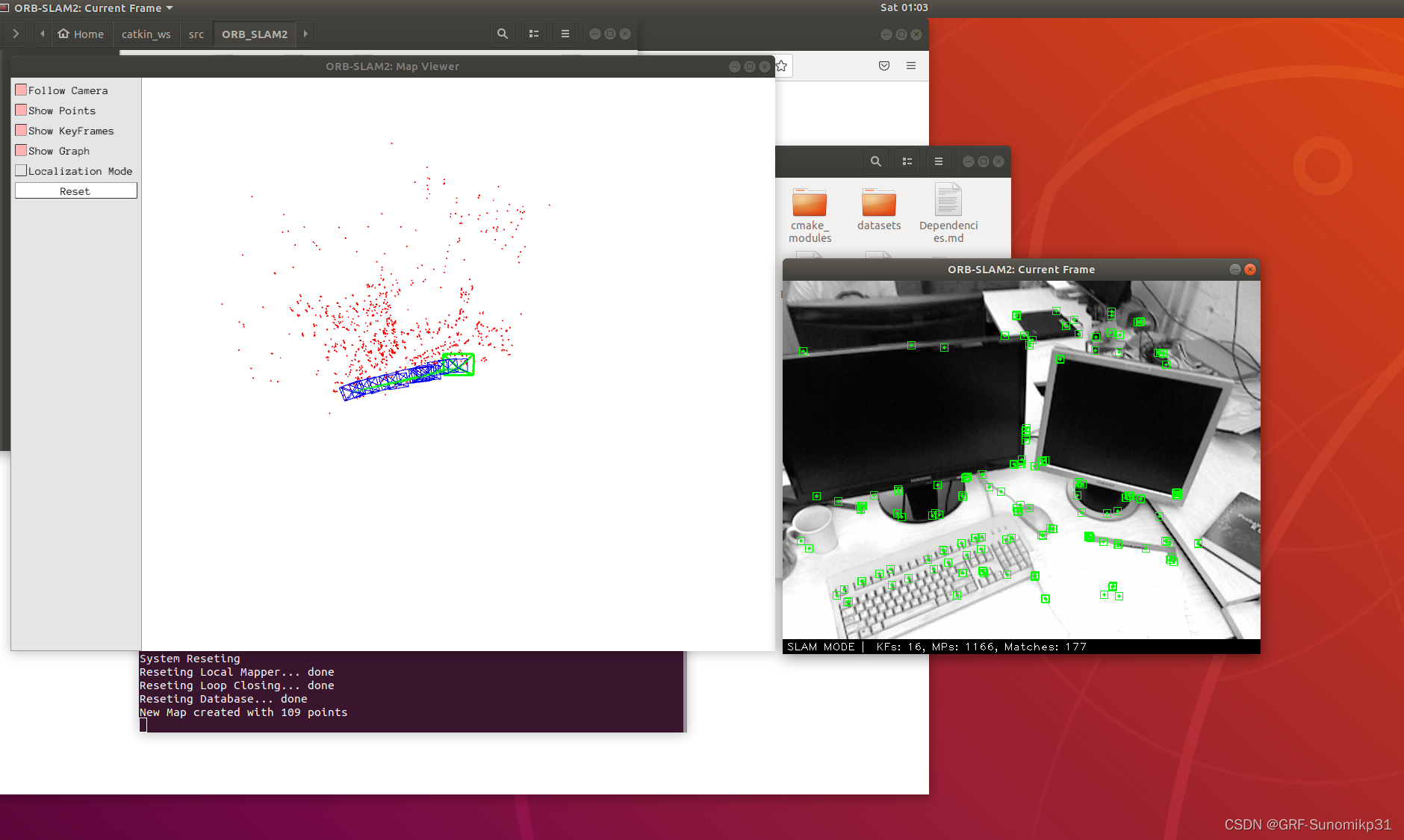Toggle list view icon in top file manager

pos(534,34)
